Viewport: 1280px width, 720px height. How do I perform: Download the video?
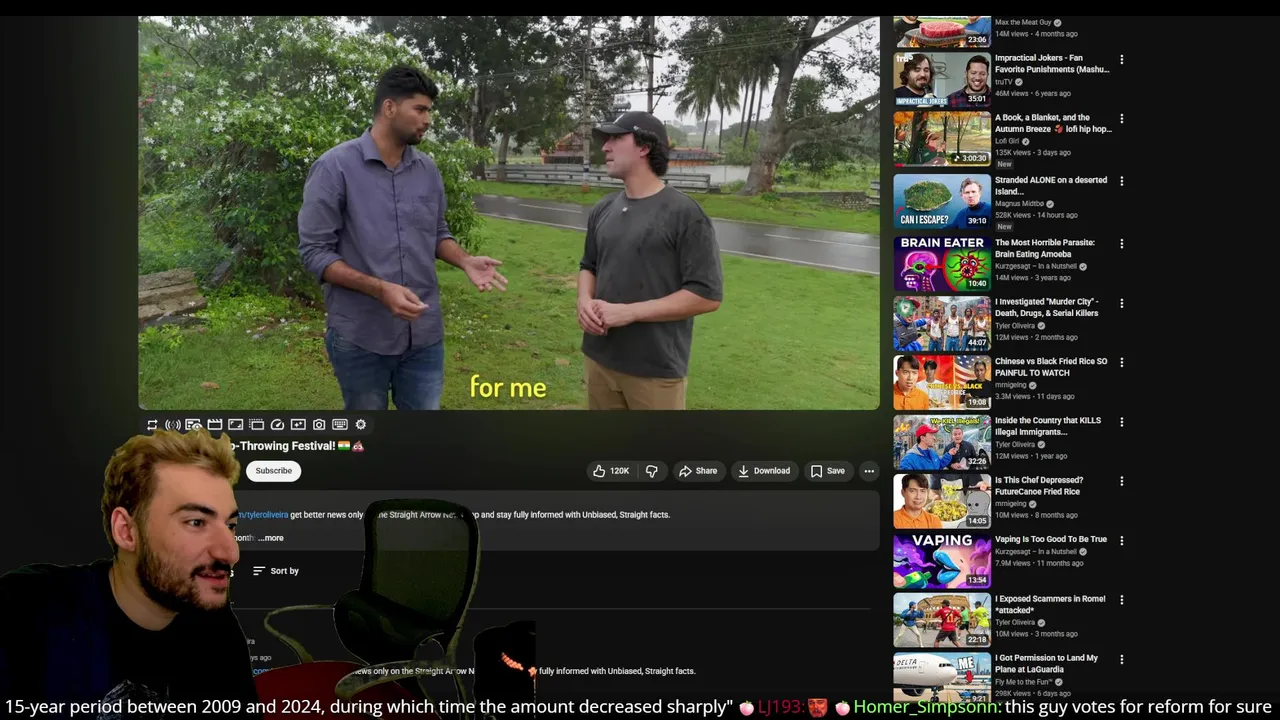pyautogui.click(x=764, y=471)
